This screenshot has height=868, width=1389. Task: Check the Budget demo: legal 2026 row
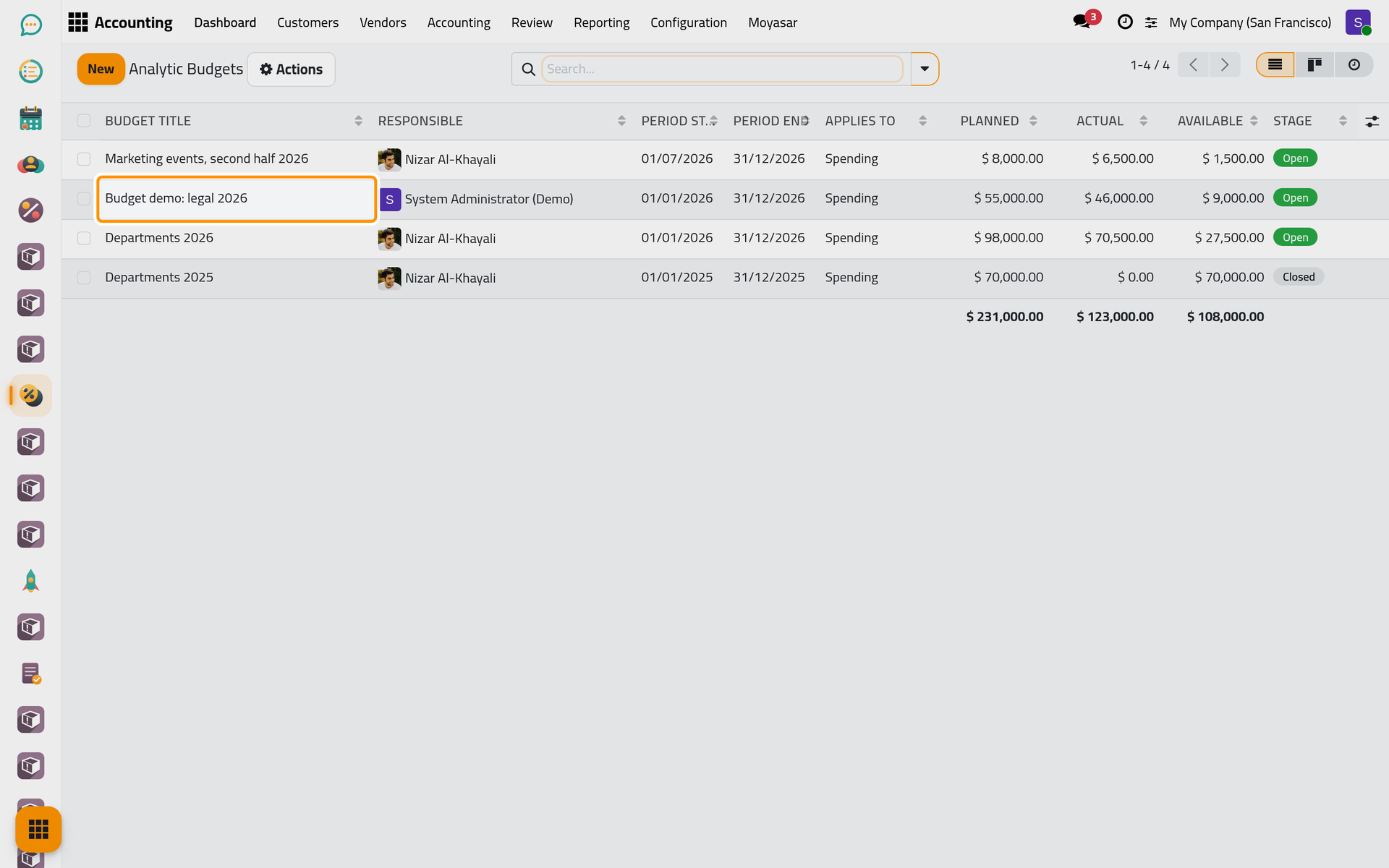click(x=84, y=198)
